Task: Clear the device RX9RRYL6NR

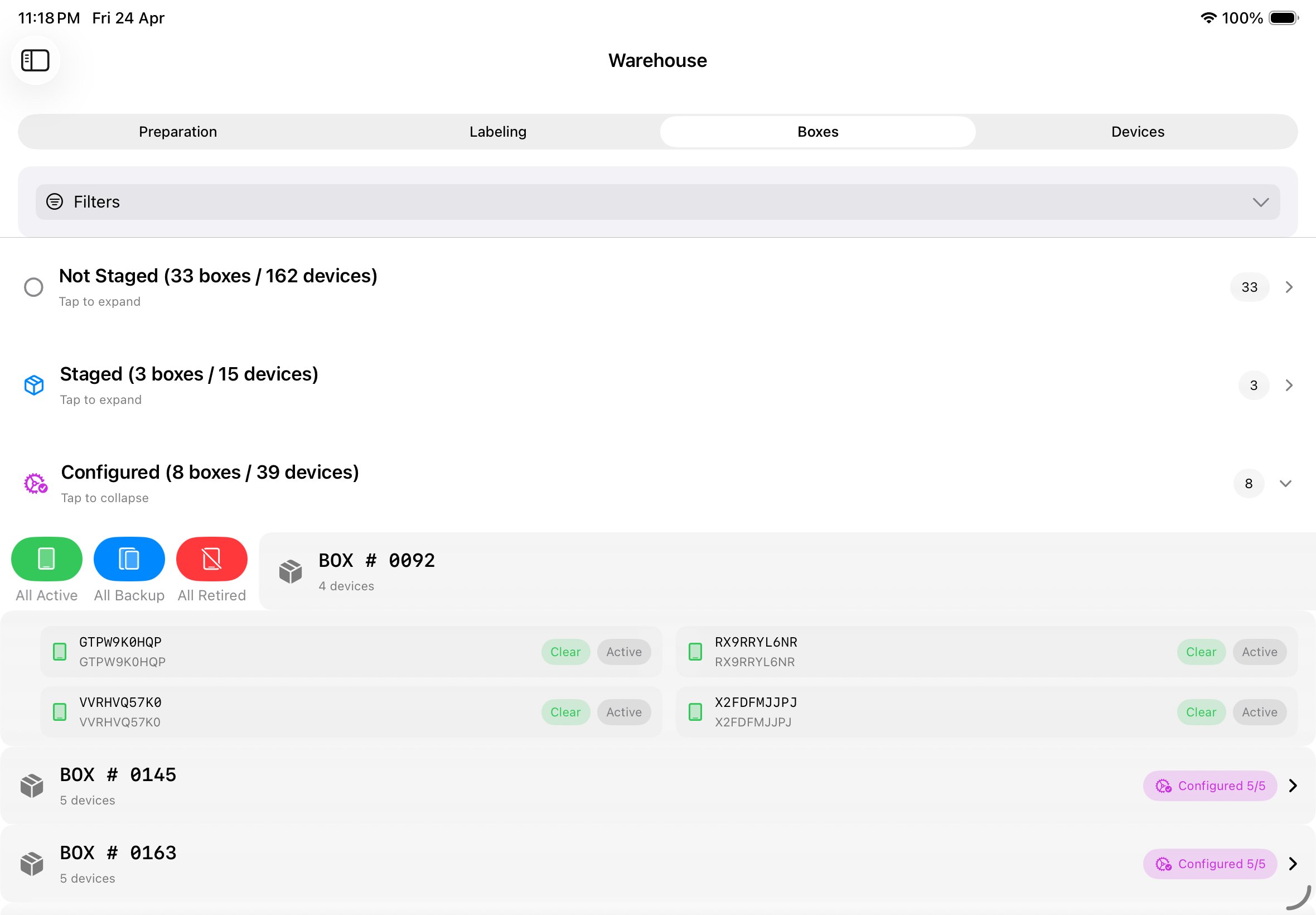Action: (1201, 651)
